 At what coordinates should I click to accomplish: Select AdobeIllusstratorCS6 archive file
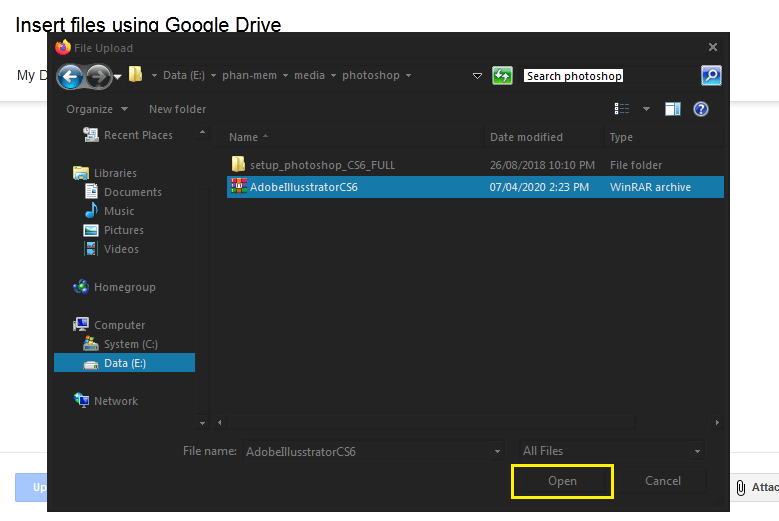pyautogui.click(x=475, y=187)
